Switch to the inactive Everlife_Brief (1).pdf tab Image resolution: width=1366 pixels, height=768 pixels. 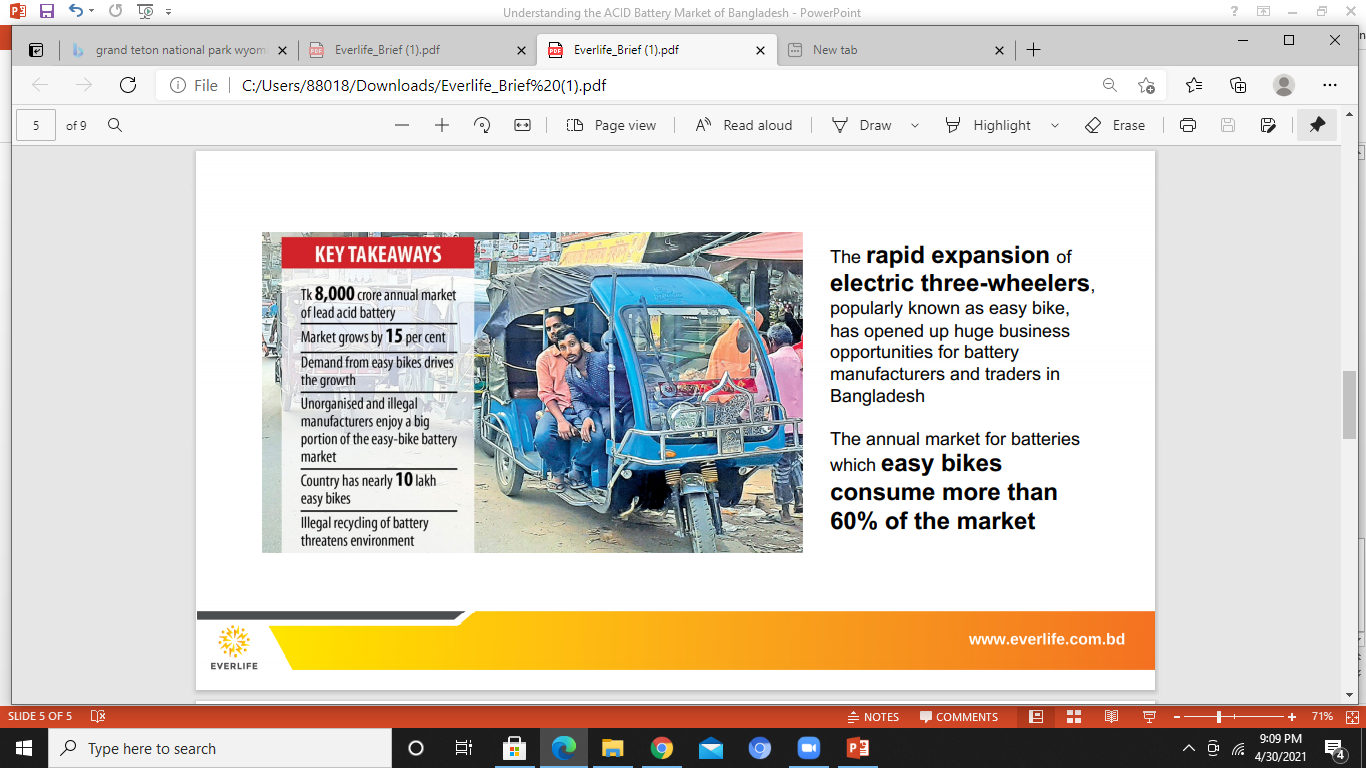pyautogui.click(x=417, y=50)
